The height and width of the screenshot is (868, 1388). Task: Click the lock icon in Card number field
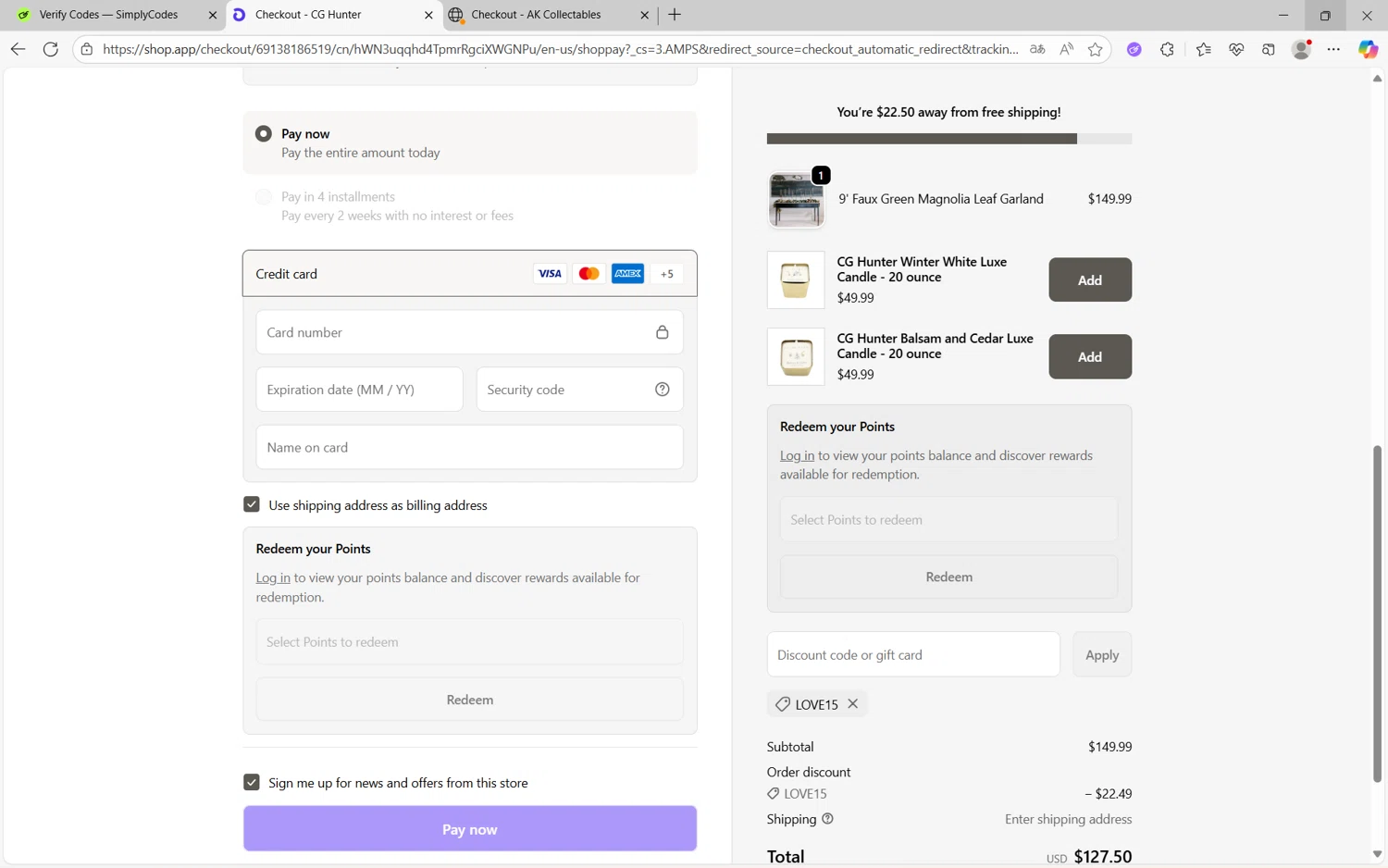663,332
